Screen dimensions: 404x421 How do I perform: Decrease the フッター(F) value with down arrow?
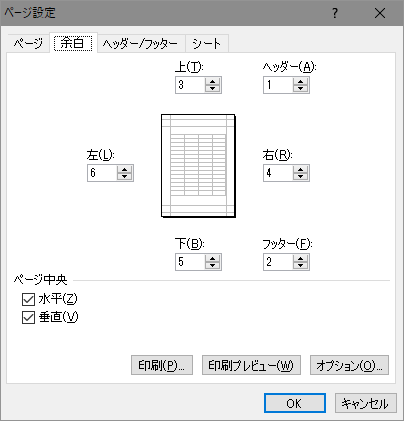300,266
